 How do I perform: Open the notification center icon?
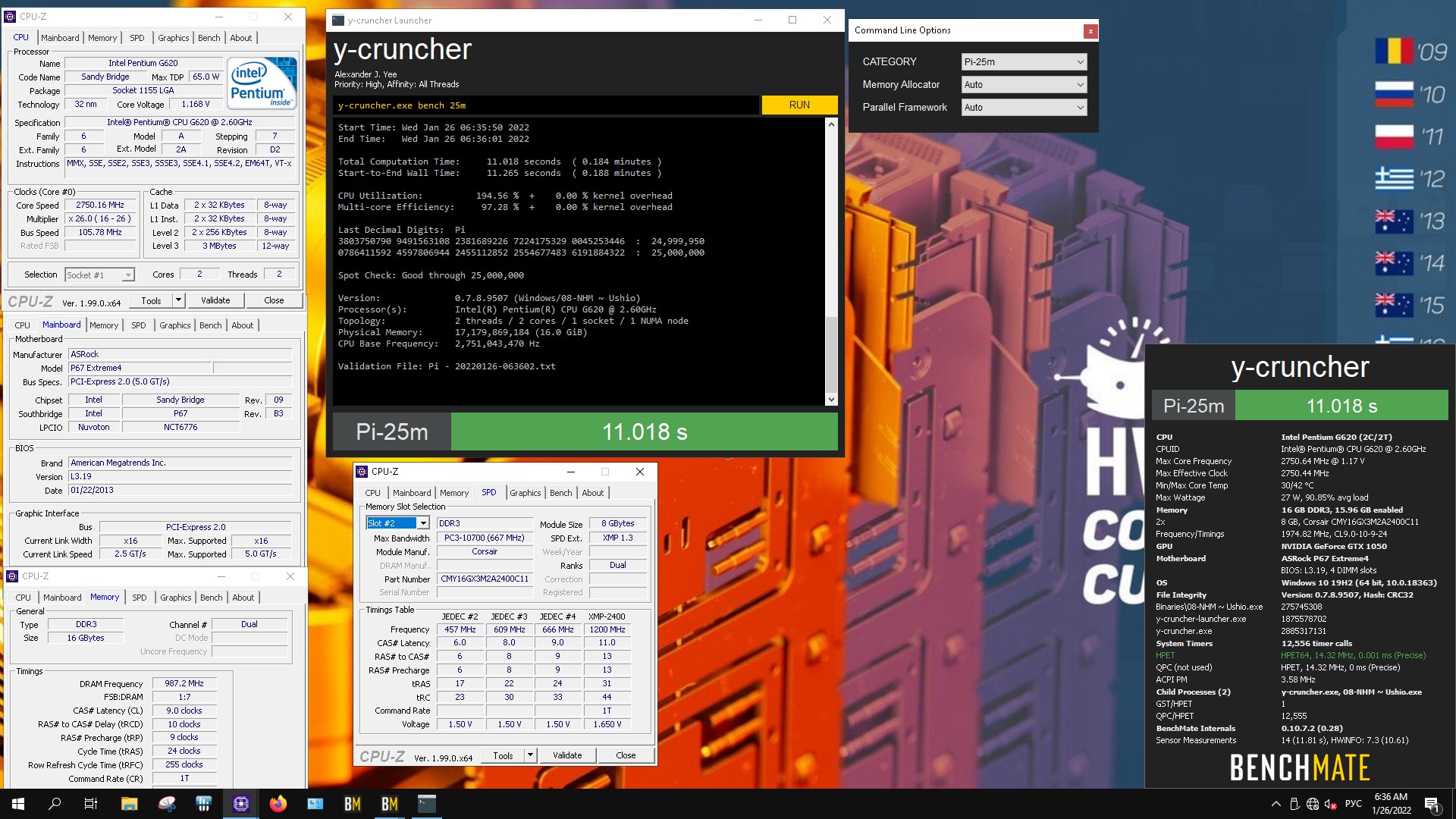tap(1432, 804)
